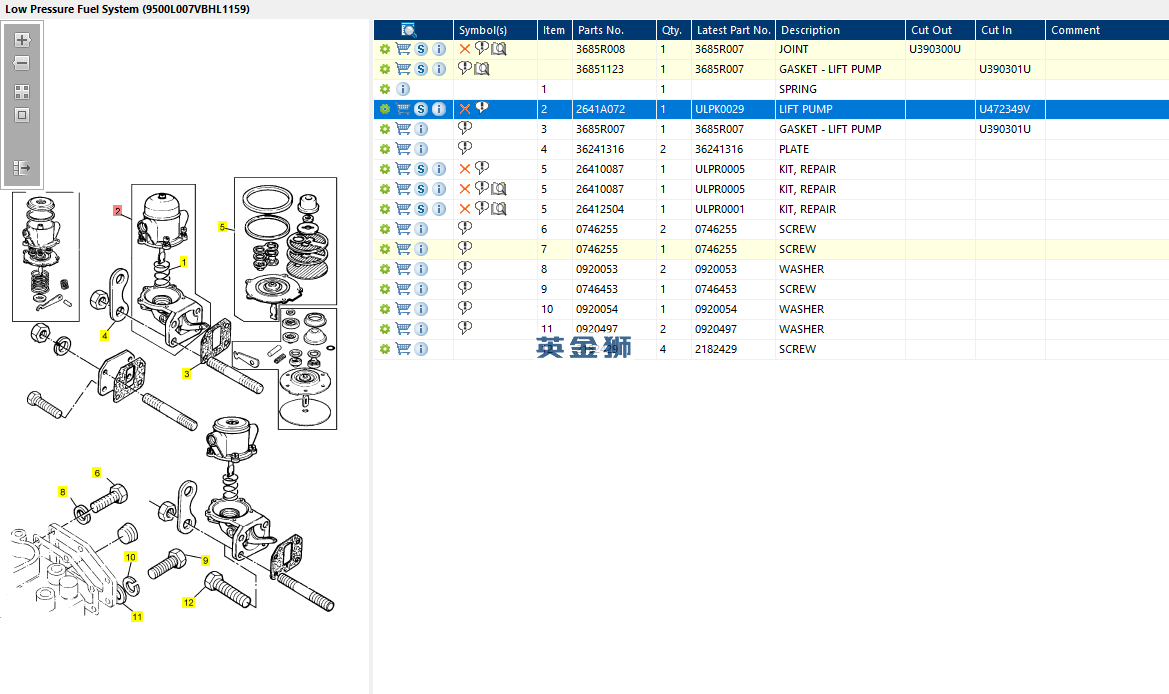
Task: Sort table by Symbol(s) column header
Action: [x=495, y=30]
